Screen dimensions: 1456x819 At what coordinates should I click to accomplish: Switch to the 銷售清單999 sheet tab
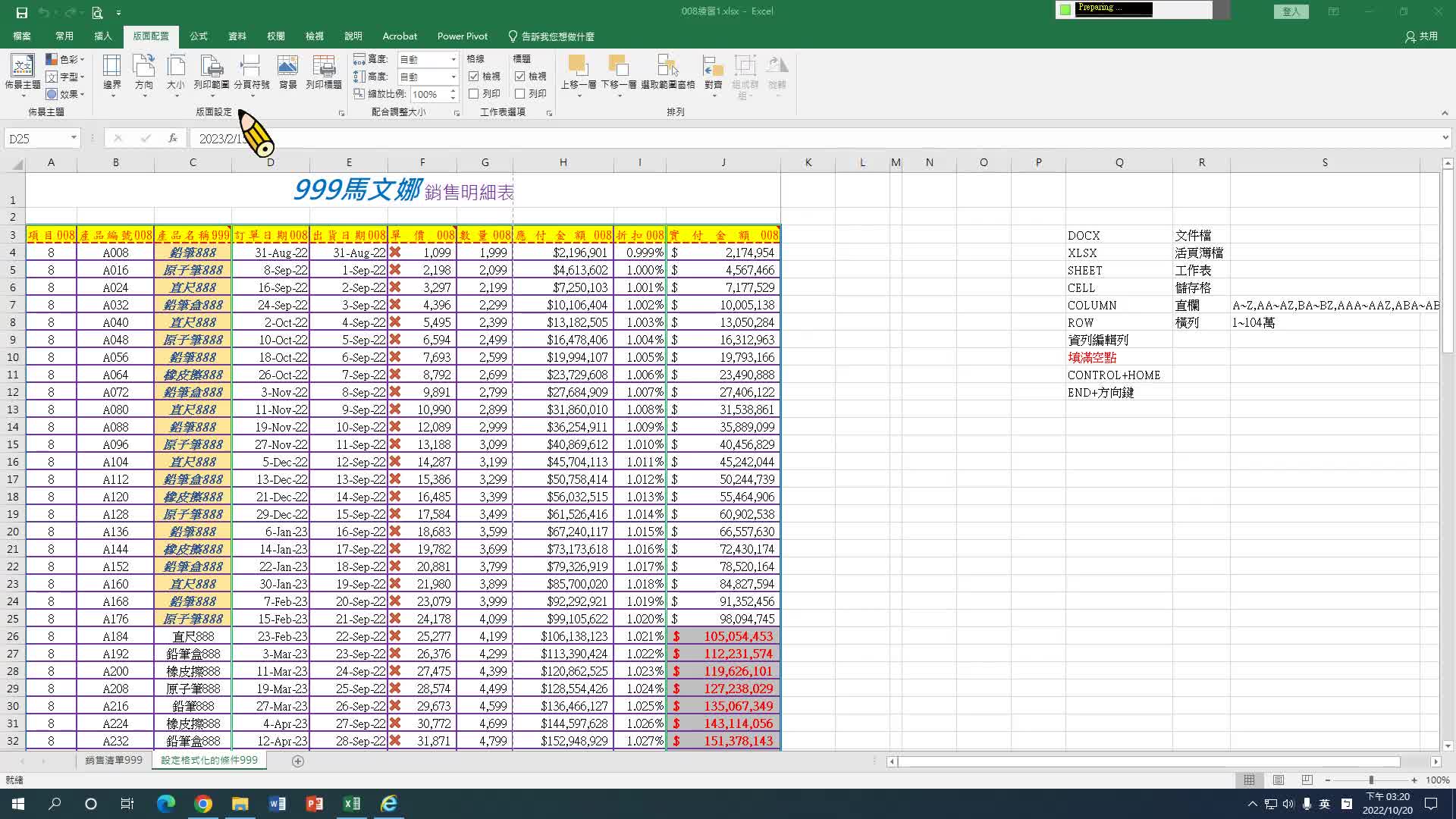pyautogui.click(x=114, y=760)
